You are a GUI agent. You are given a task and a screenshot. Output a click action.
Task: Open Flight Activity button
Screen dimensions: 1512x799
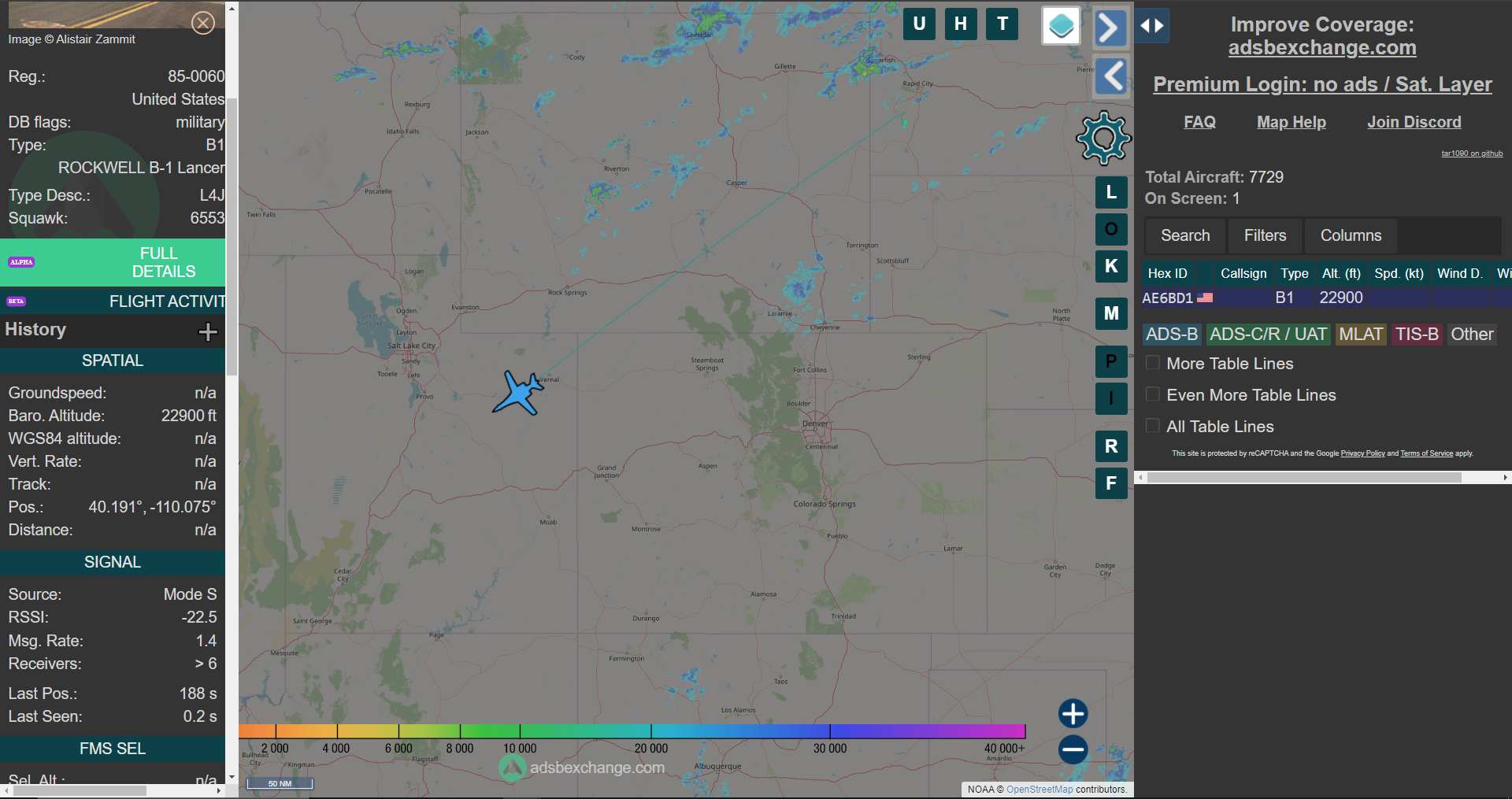pos(113,301)
